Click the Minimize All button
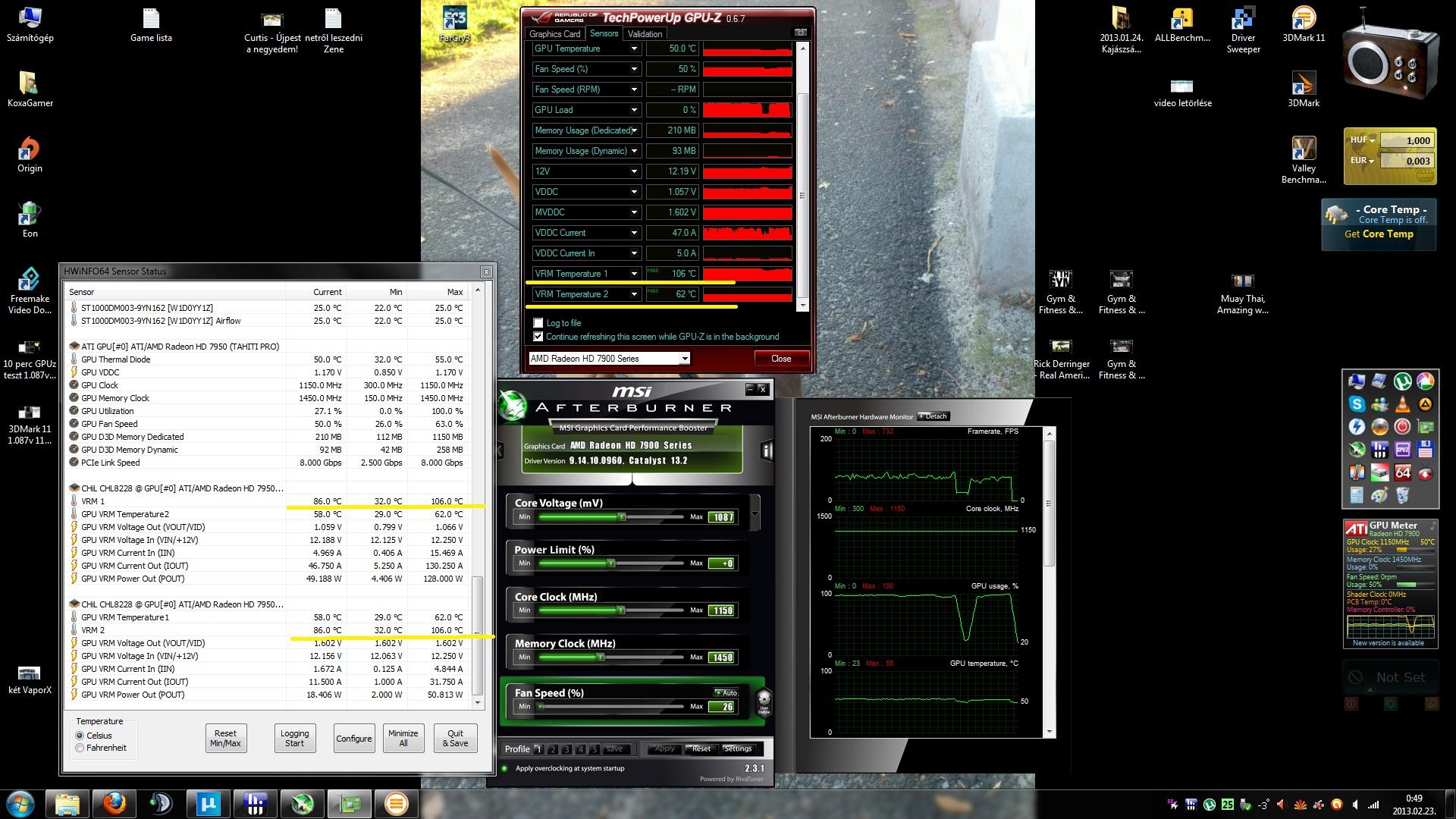The width and height of the screenshot is (1456, 819). pyautogui.click(x=403, y=738)
